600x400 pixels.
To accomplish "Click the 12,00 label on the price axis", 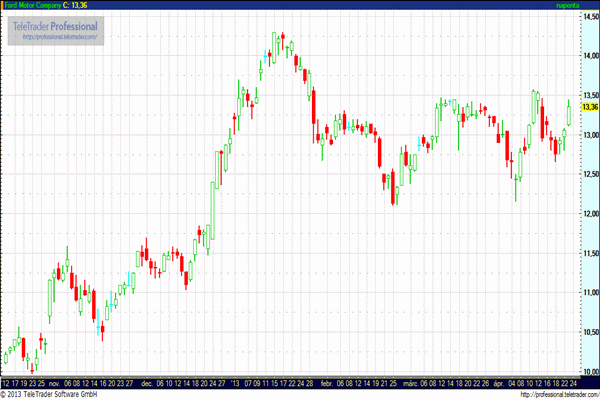I will pyautogui.click(x=589, y=213).
